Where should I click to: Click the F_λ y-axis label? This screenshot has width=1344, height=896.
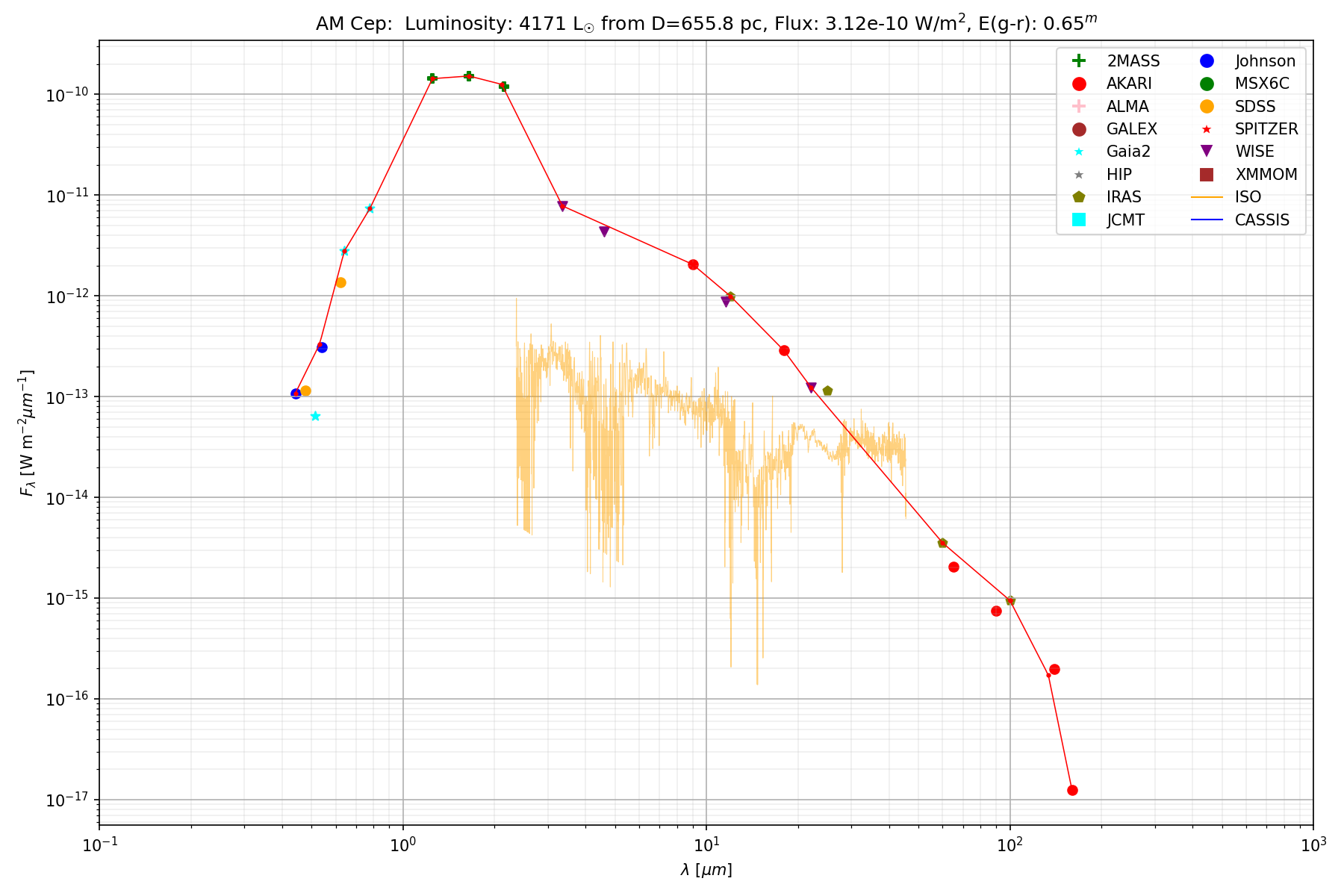(x=27, y=433)
